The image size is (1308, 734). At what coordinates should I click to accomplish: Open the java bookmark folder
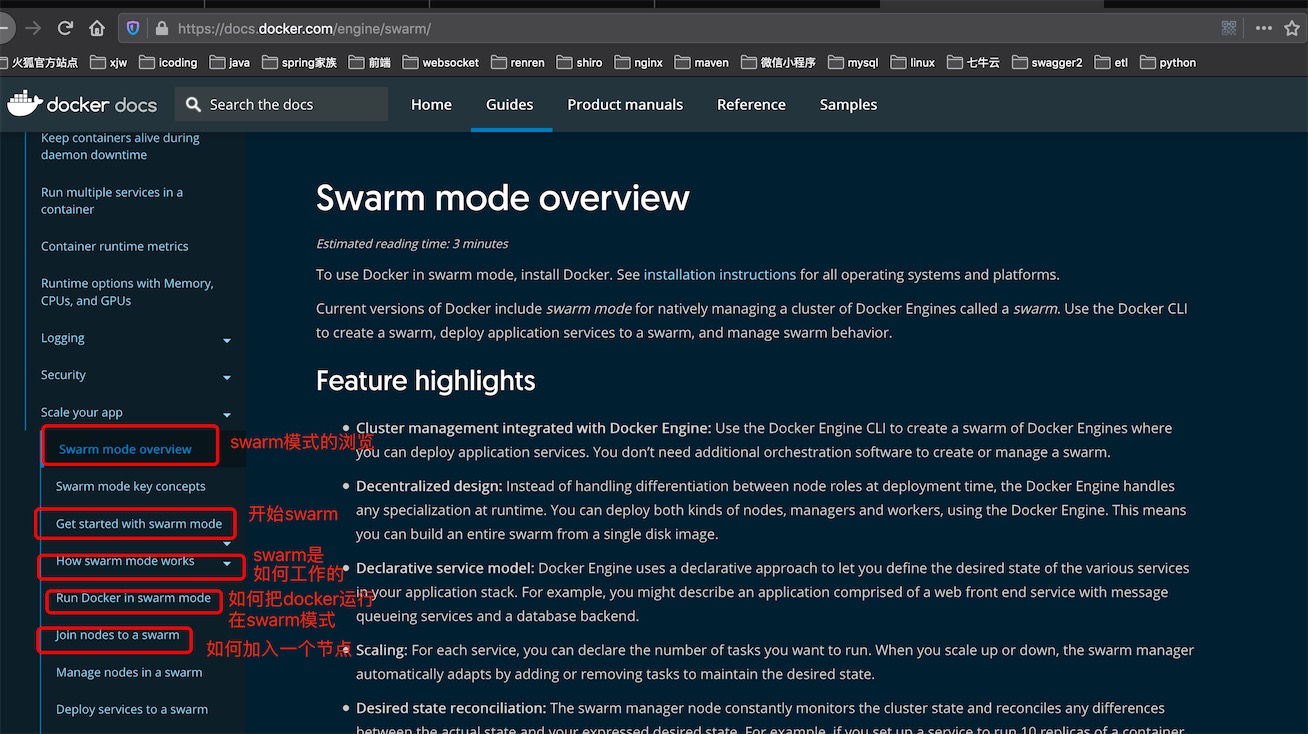coord(230,62)
